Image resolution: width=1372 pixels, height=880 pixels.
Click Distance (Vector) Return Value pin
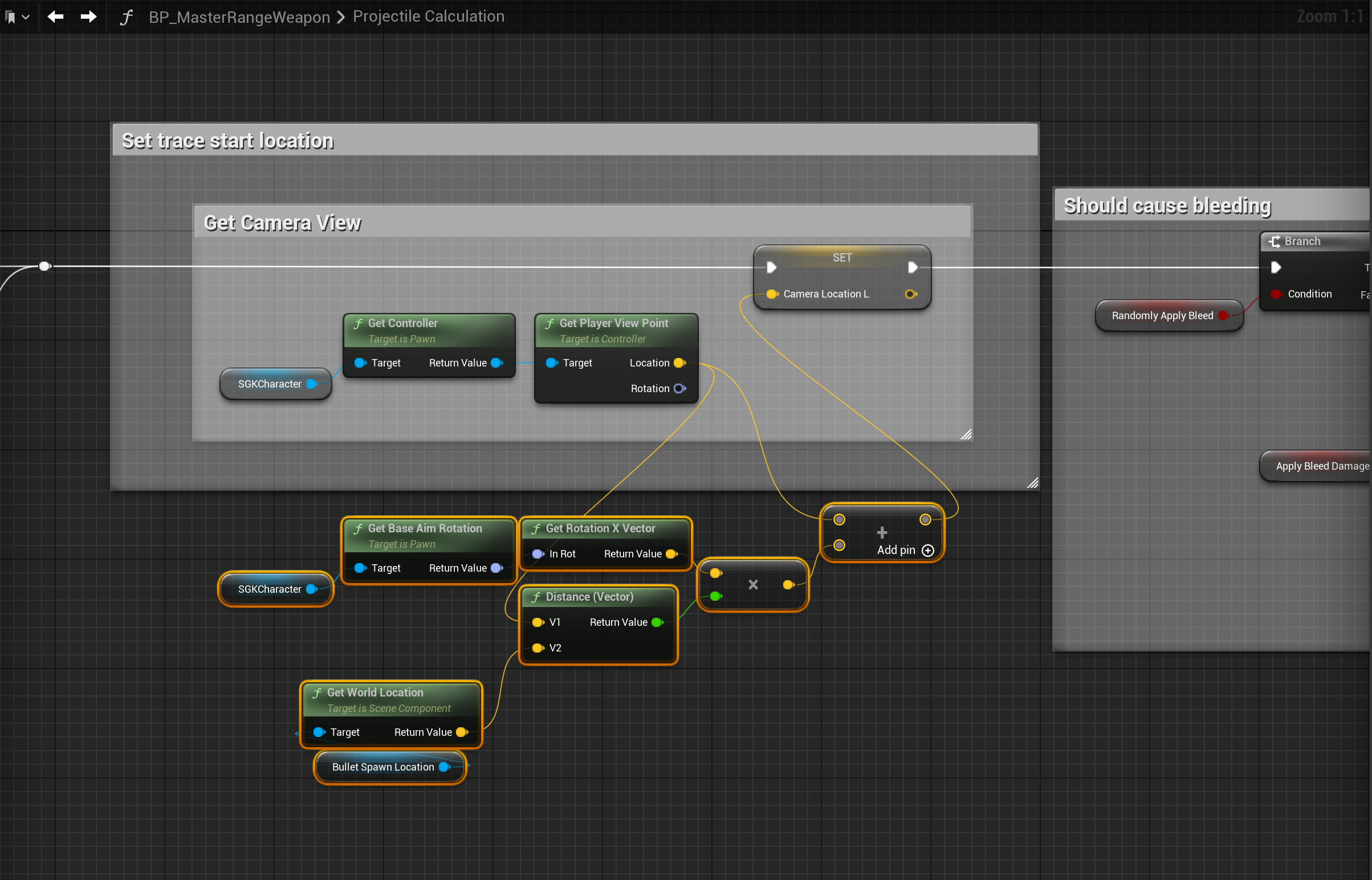click(657, 622)
